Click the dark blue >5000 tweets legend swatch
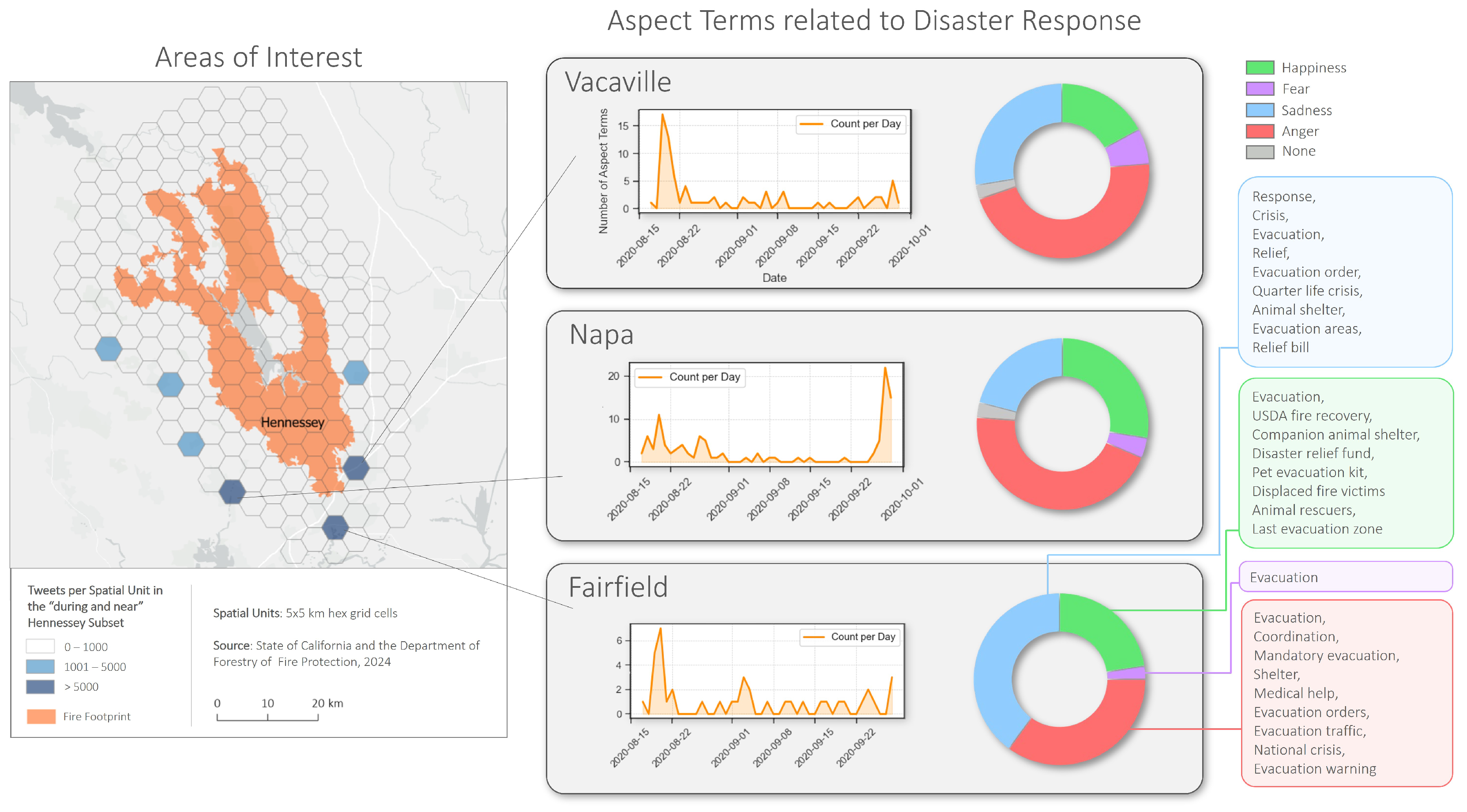This screenshot has width=1467, height=812. coord(40,686)
